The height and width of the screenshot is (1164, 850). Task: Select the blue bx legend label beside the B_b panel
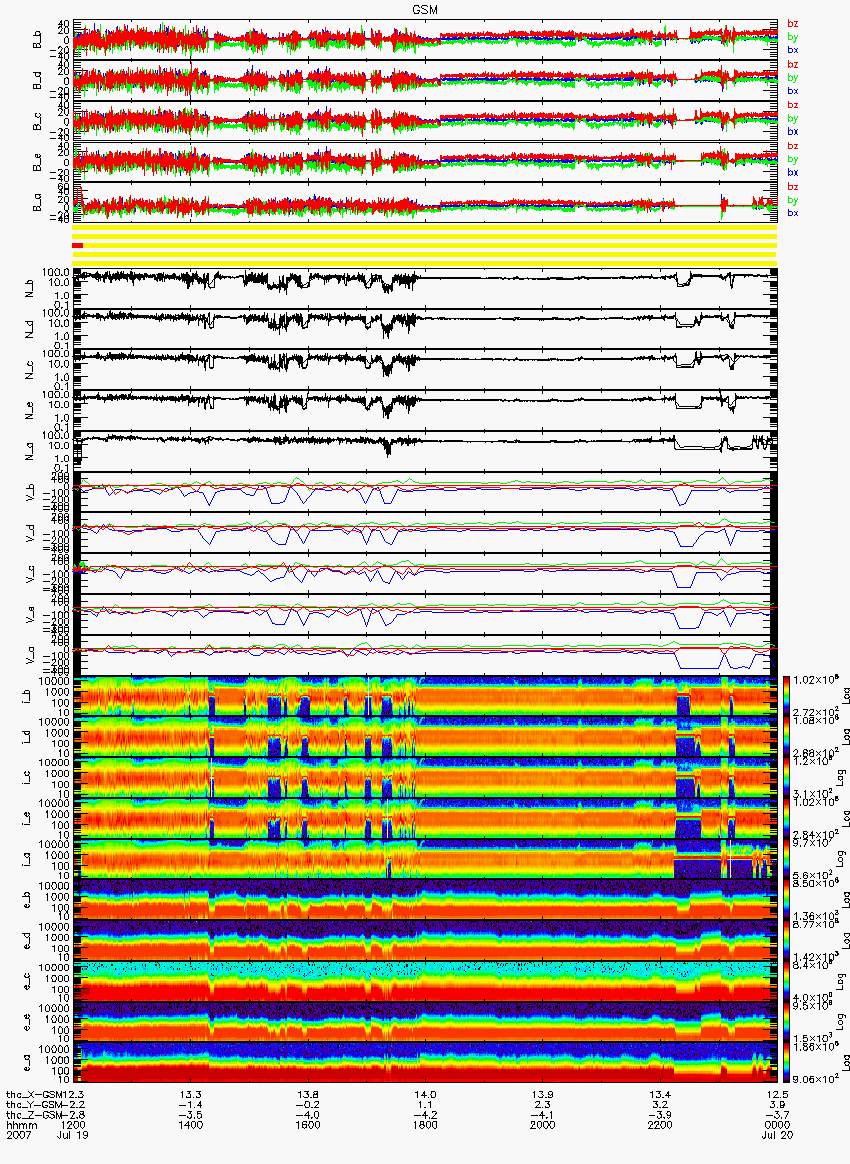pos(793,50)
